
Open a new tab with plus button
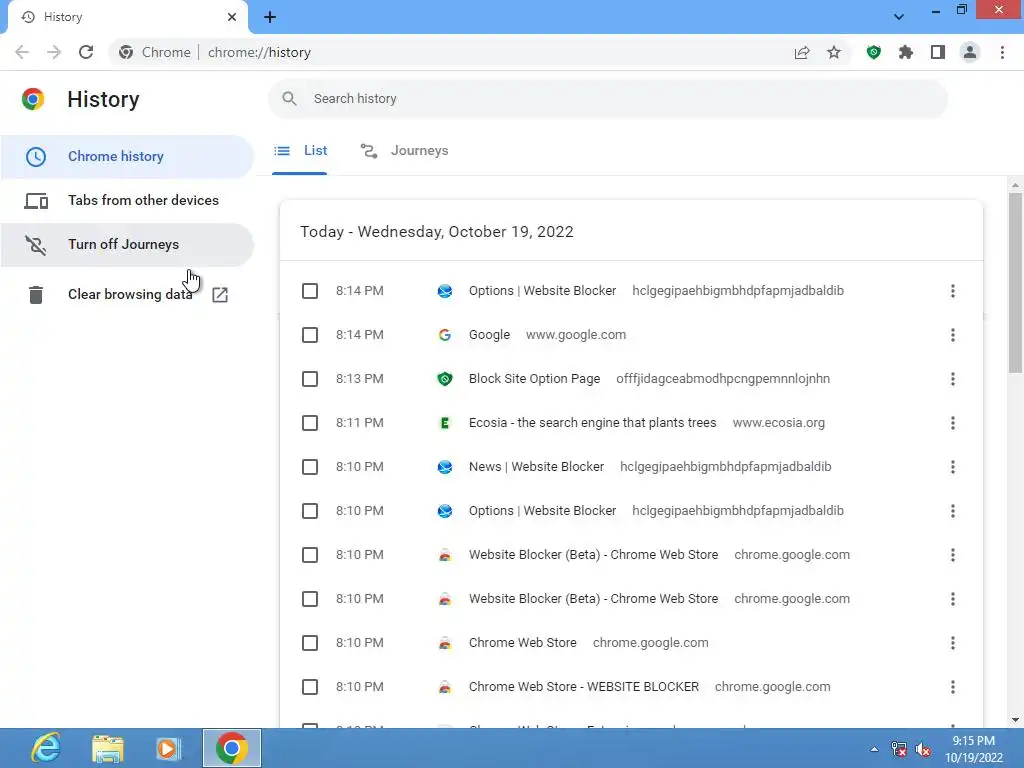[x=270, y=17]
